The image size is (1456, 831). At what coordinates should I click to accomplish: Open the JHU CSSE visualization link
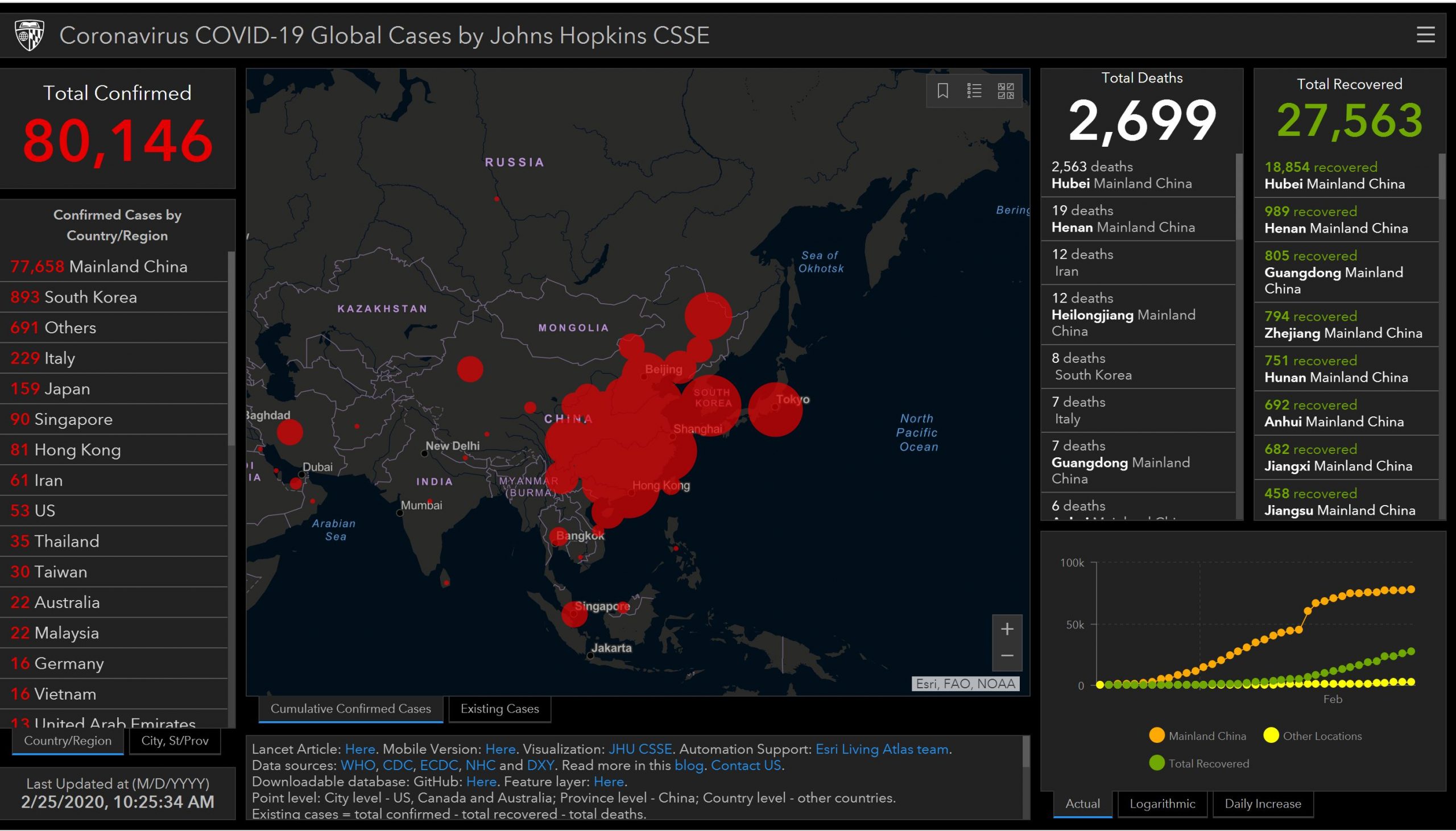tap(640, 749)
